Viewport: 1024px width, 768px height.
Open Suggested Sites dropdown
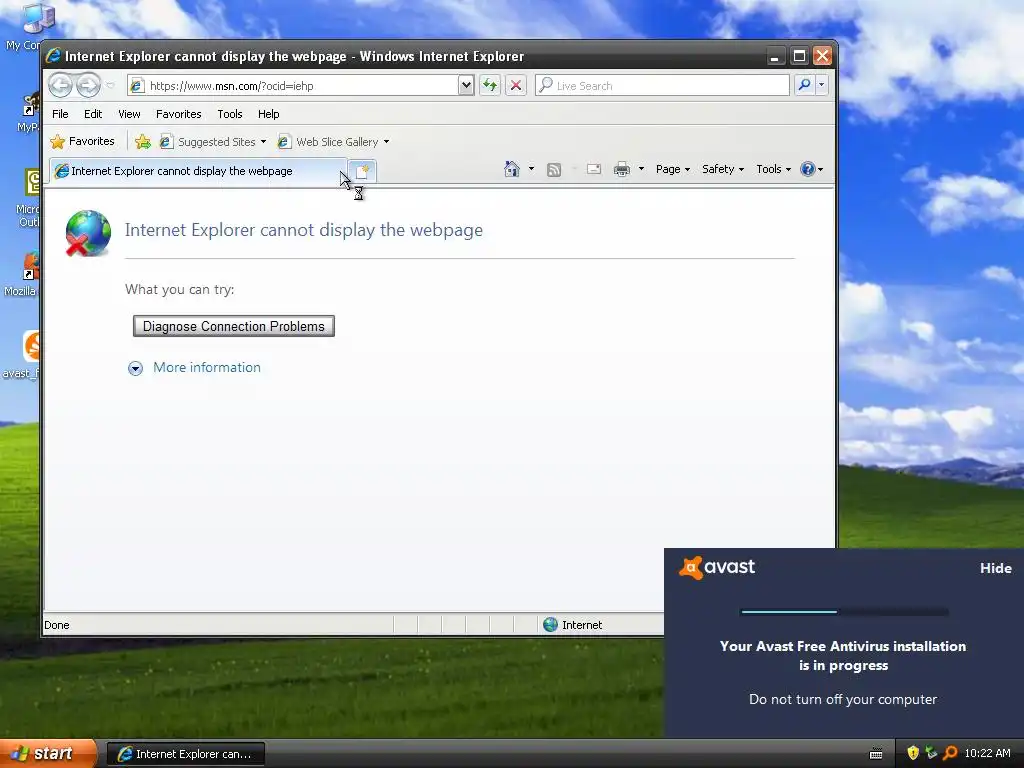pos(213,142)
